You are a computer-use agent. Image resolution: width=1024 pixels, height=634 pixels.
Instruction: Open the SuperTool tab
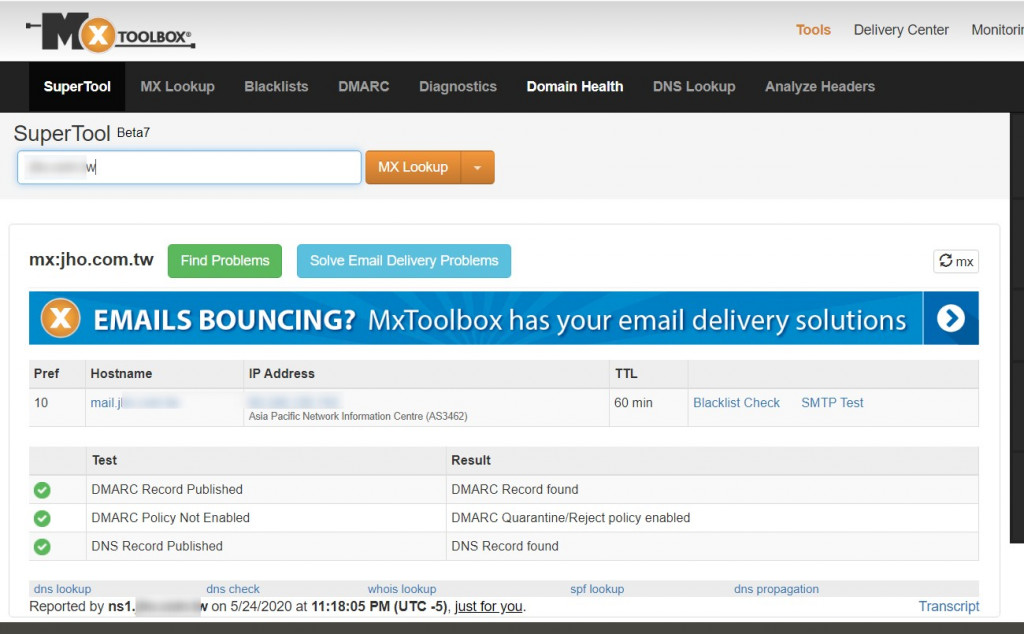coord(77,87)
